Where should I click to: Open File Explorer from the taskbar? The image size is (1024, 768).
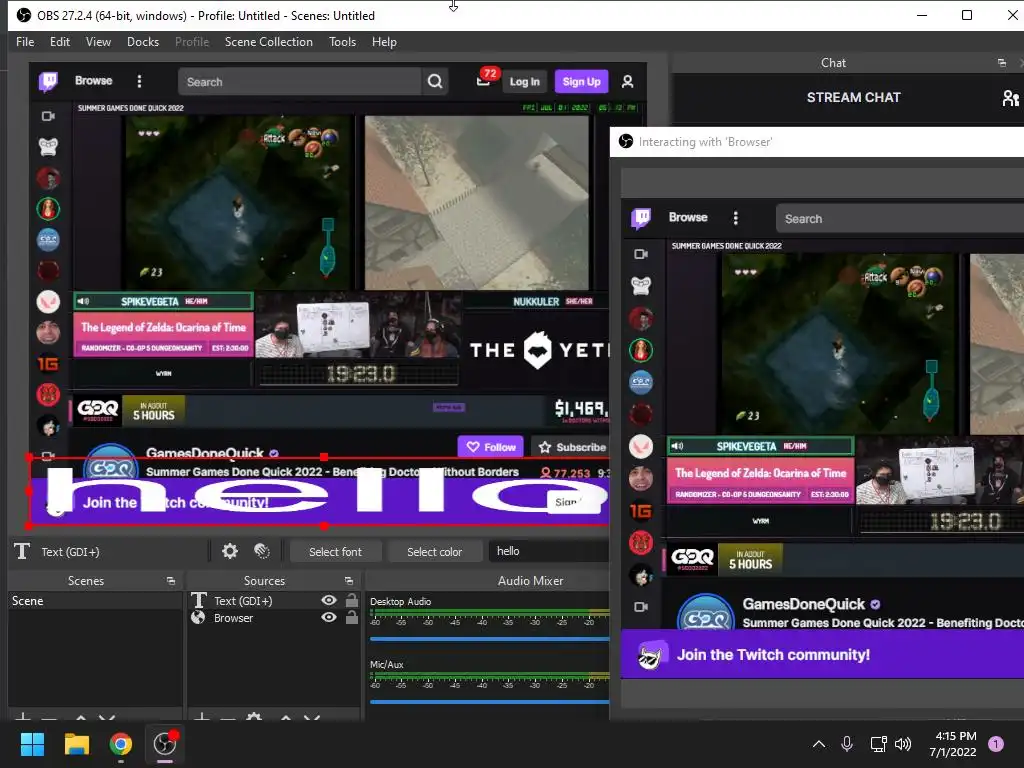point(76,743)
